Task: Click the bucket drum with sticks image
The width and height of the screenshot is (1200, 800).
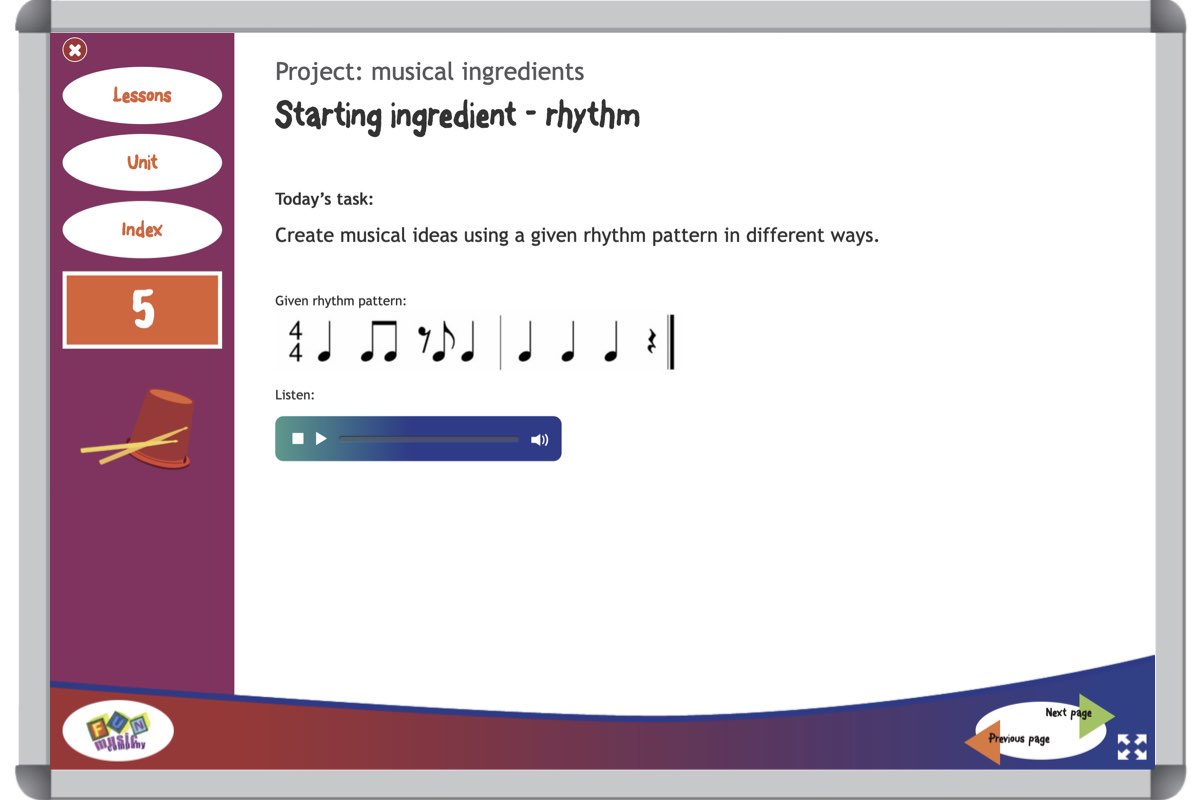Action: 142,430
